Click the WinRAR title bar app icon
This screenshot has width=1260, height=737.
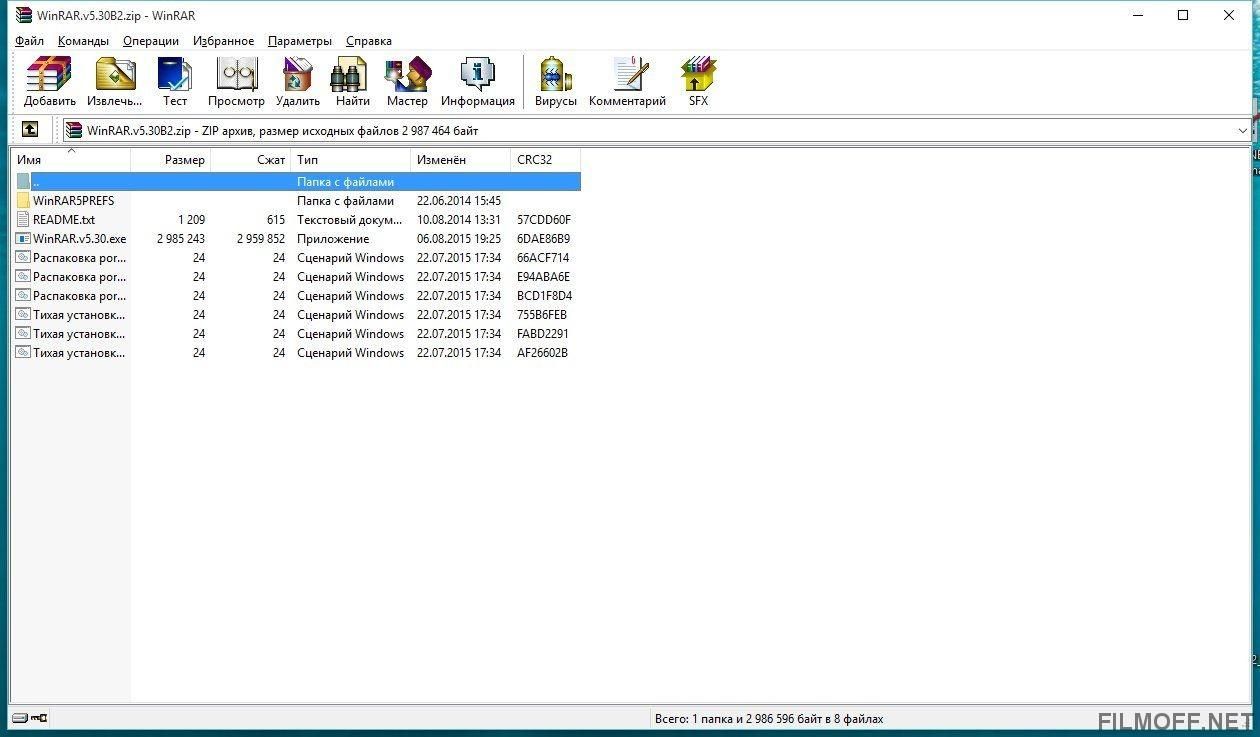point(23,15)
